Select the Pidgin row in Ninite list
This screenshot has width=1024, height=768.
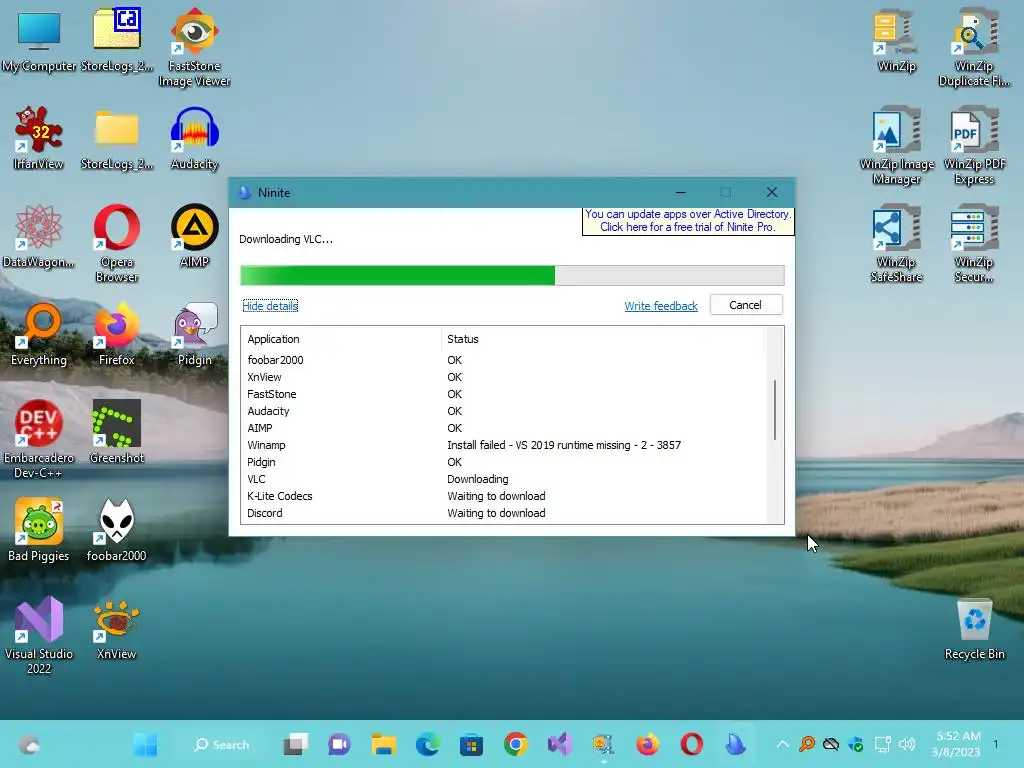(x=503, y=462)
